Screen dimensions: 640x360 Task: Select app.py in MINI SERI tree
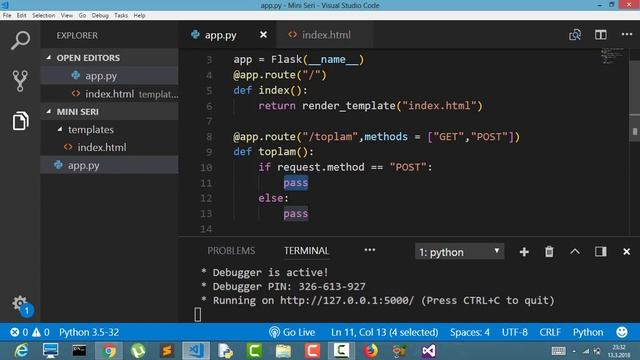click(109, 165)
